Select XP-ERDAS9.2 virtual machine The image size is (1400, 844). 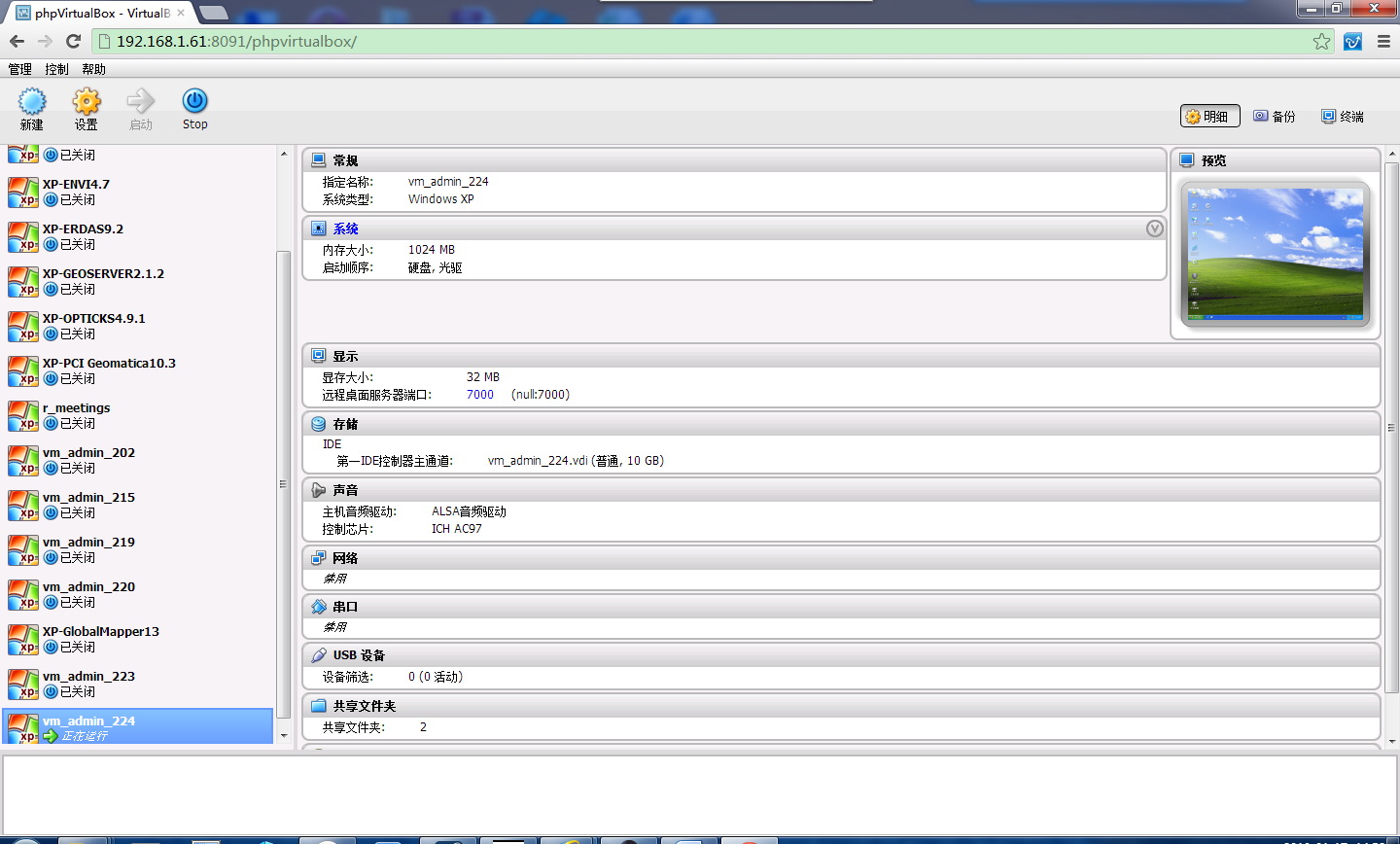click(x=138, y=237)
